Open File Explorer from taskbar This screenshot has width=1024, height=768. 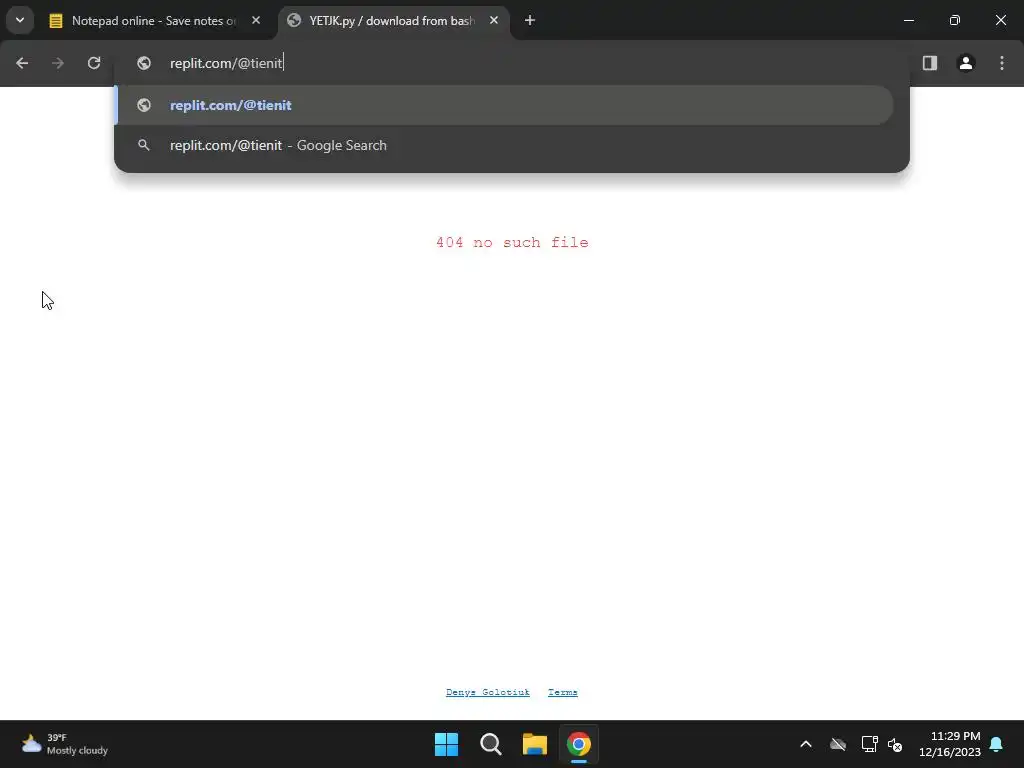pyautogui.click(x=534, y=744)
